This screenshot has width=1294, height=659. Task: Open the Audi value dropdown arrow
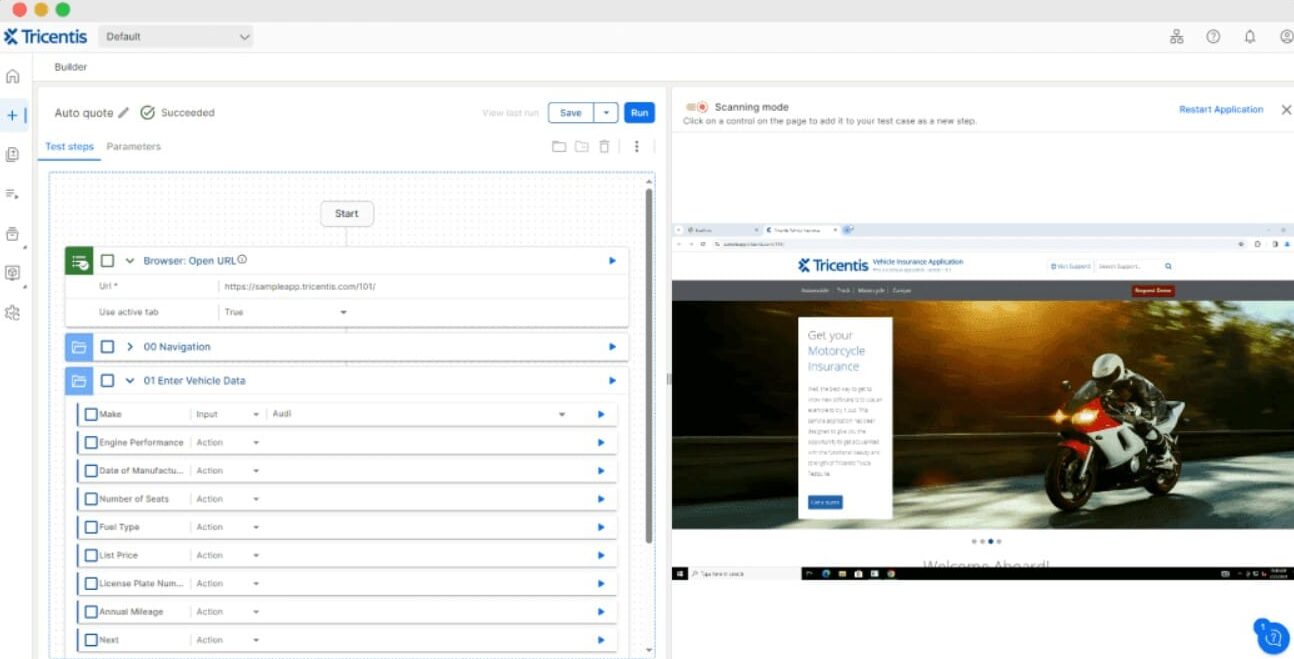(561, 414)
